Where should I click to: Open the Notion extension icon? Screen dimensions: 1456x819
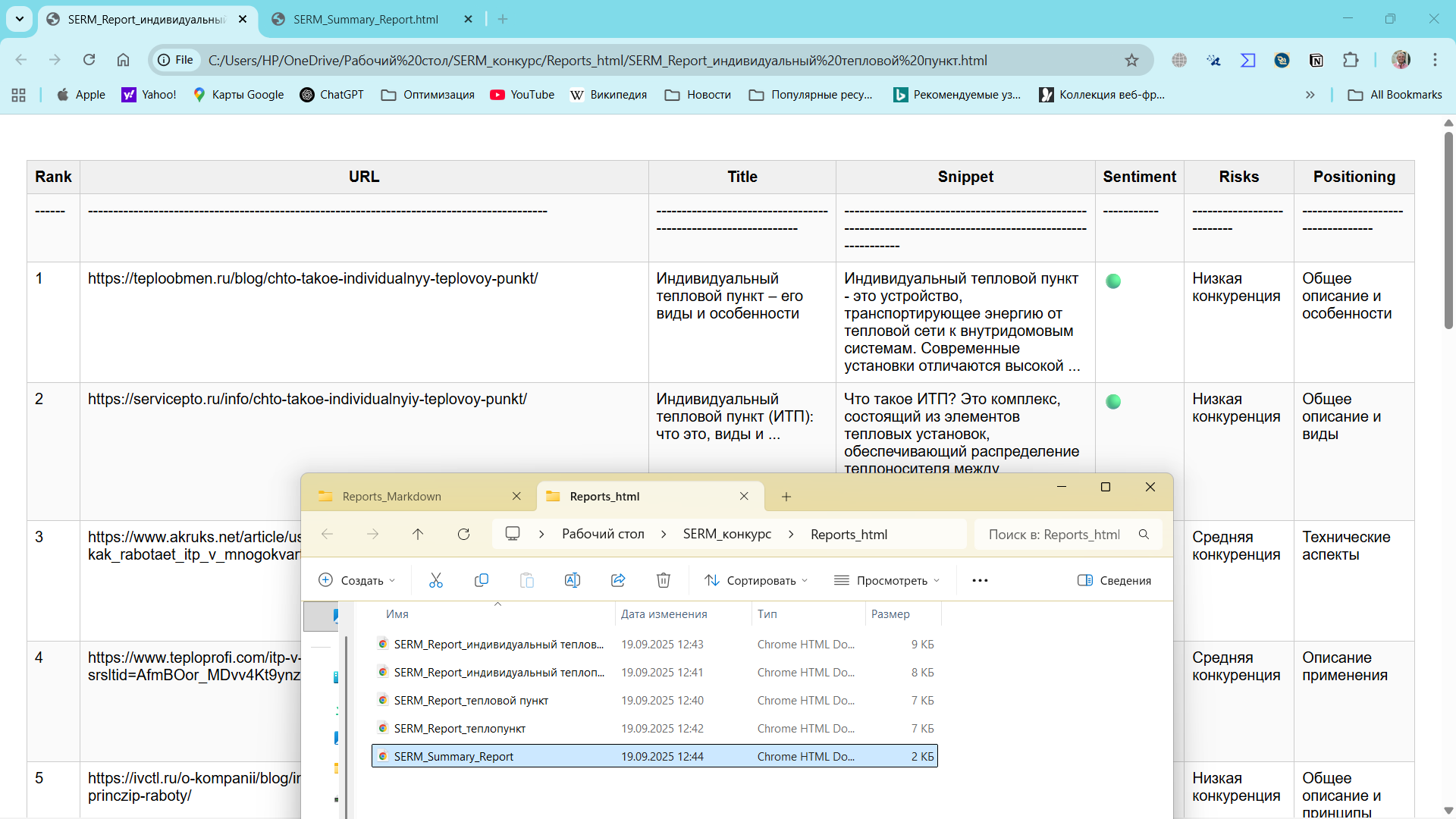coord(1316,60)
